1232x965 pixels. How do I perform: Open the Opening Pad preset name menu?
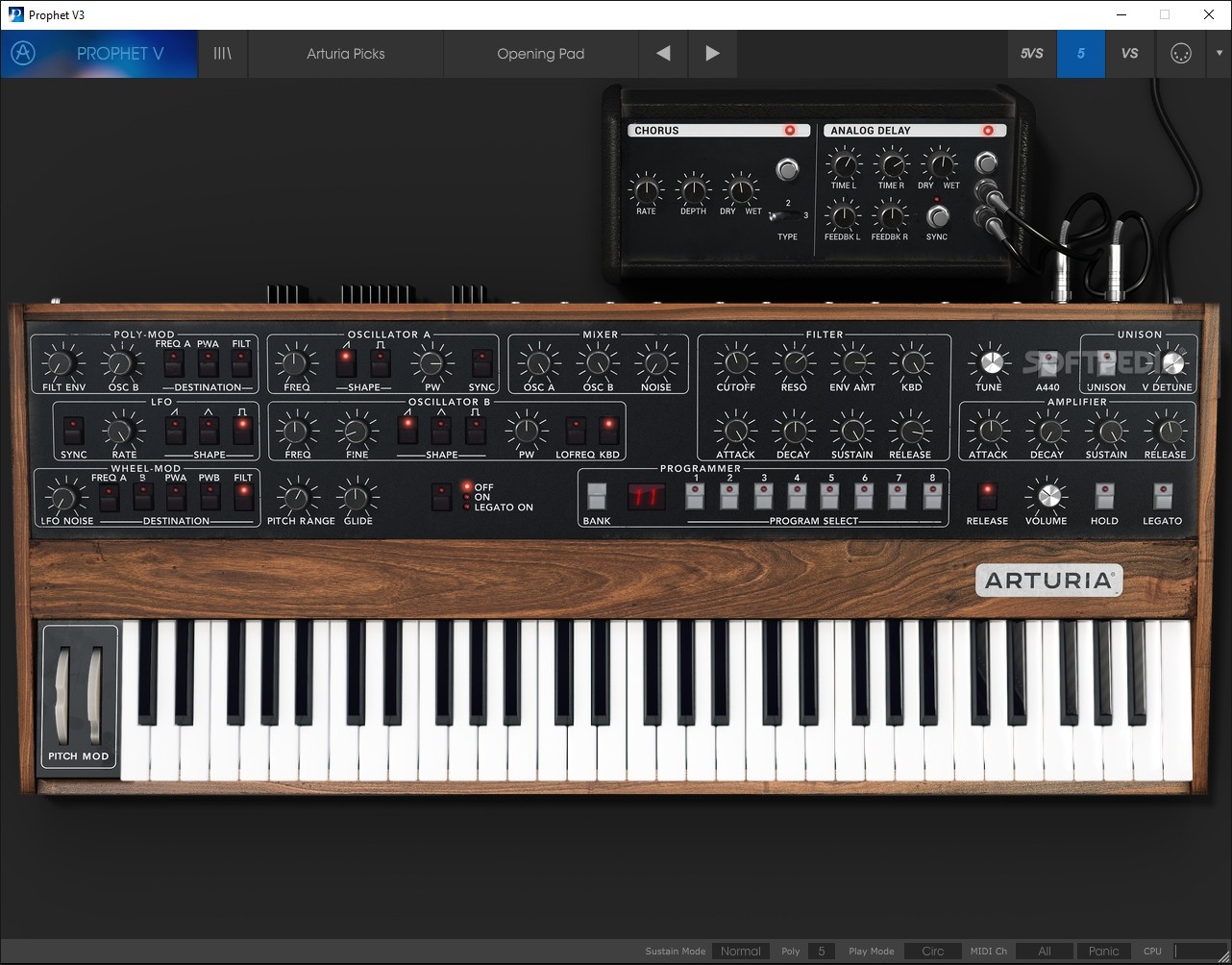[541, 54]
